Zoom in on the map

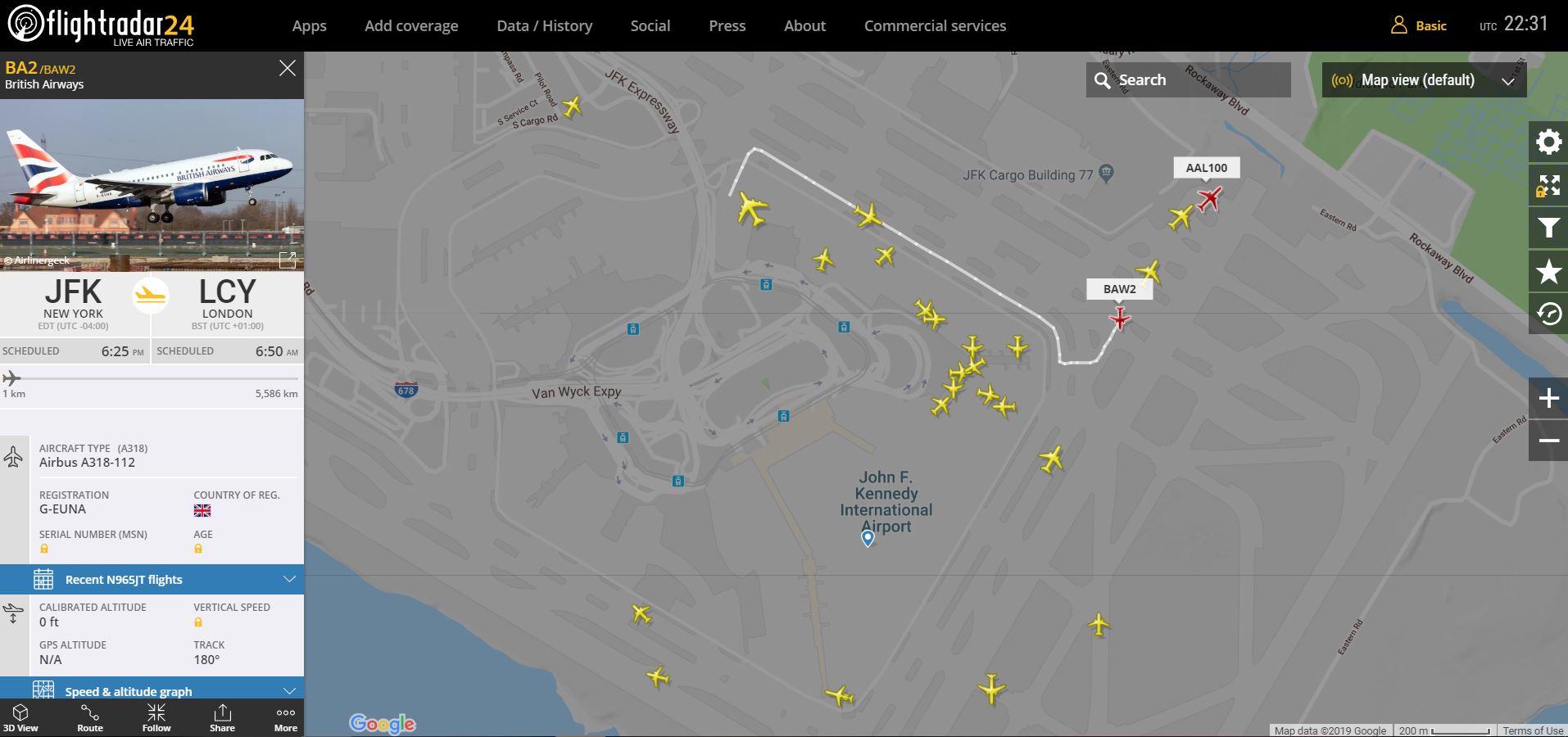point(1548,399)
